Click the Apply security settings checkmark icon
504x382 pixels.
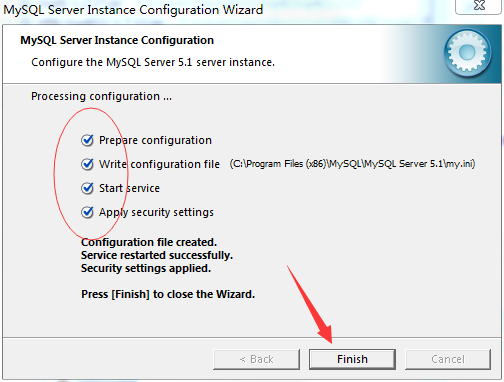pos(87,212)
